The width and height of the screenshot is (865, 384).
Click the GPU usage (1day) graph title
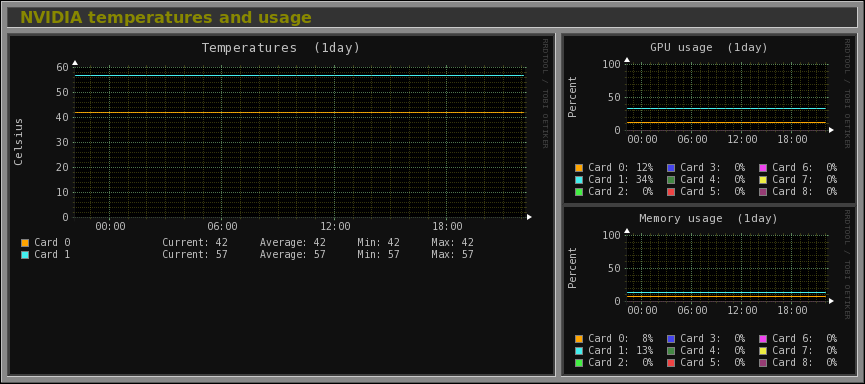pos(709,47)
